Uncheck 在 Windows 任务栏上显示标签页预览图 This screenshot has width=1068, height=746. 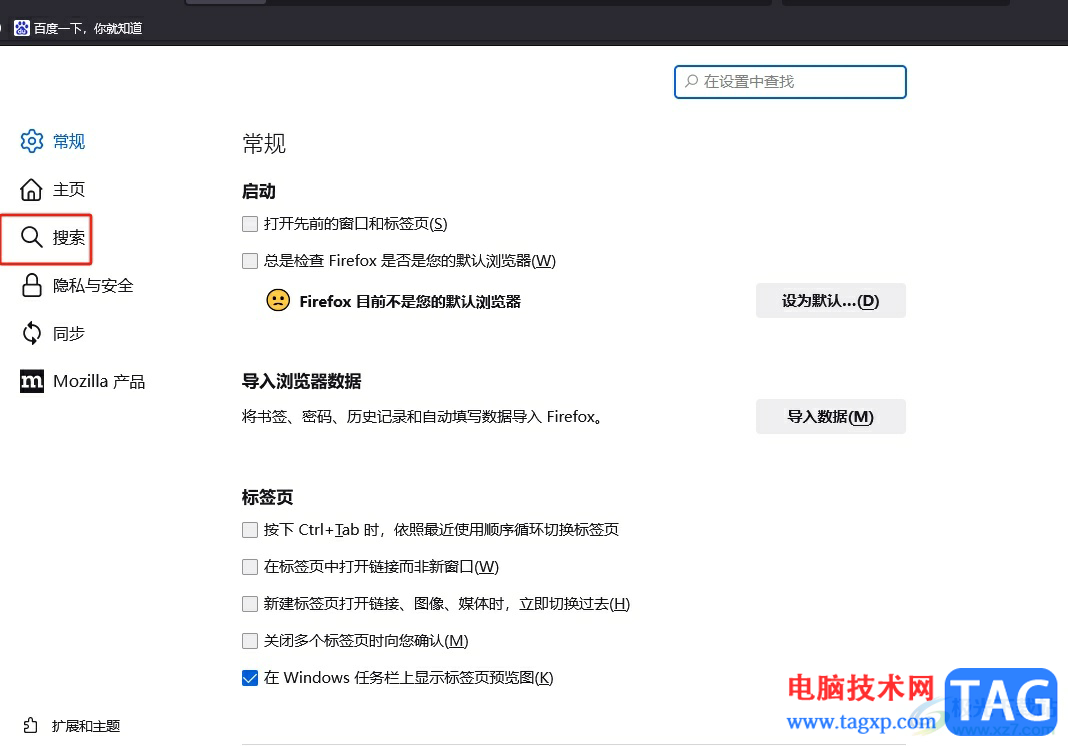point(249,677)
